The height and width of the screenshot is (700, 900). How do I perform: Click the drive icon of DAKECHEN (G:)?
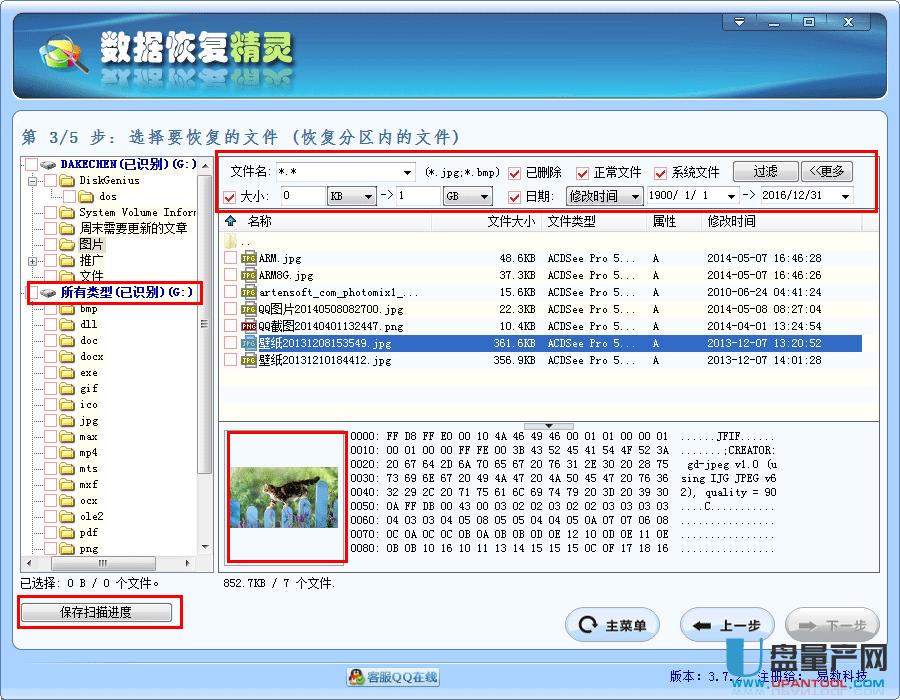click(x=49, y=164)
